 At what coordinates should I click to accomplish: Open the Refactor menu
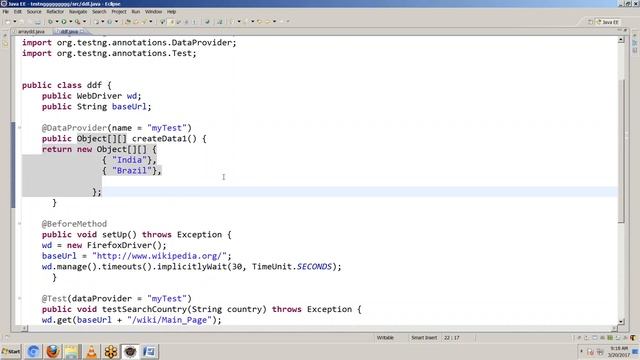pos(55,12)
